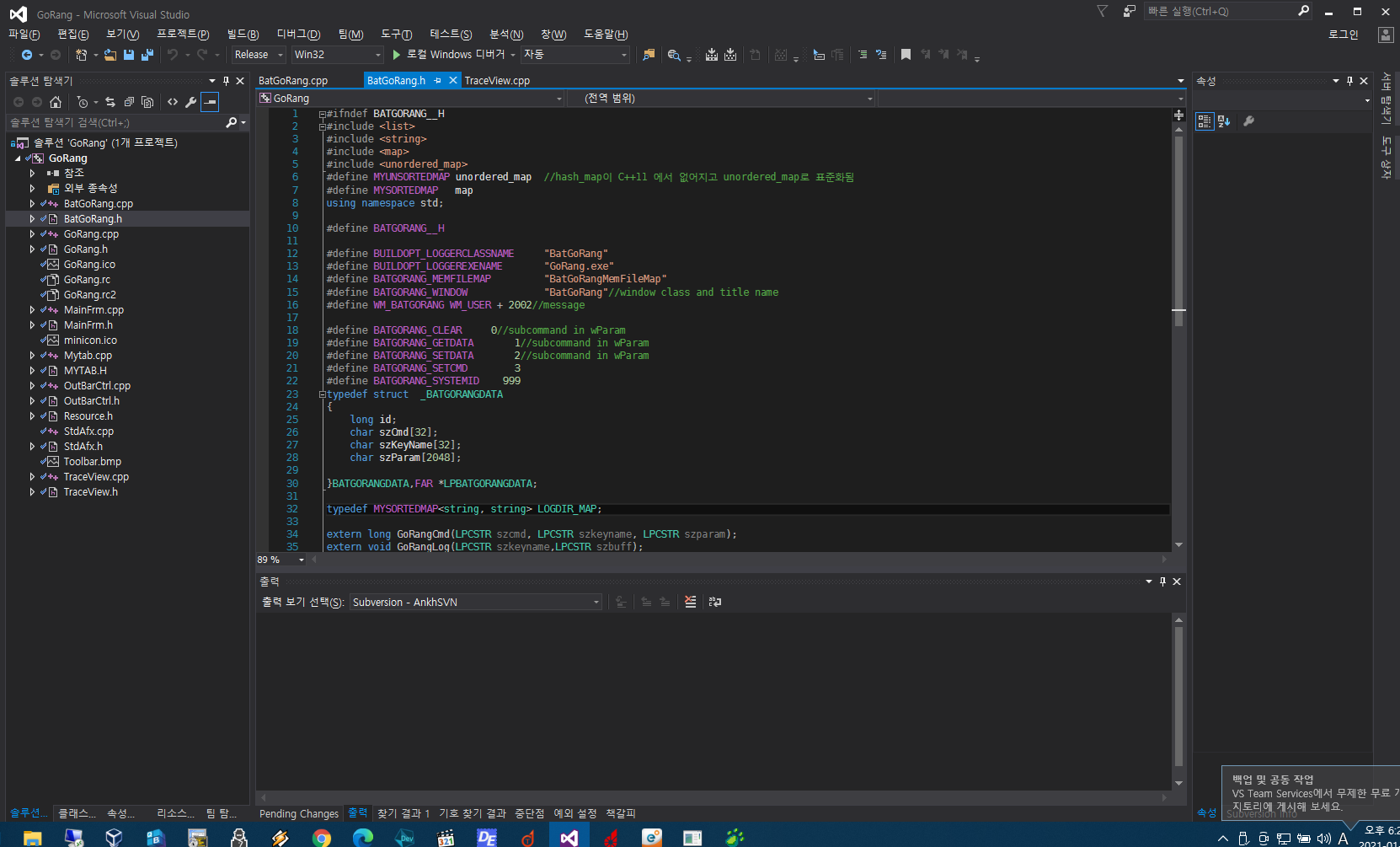Viewport: 1400px width, 847px height.
Task: Switch to the TraceView.cpp editor tab
Action: (x=497, y=81)
